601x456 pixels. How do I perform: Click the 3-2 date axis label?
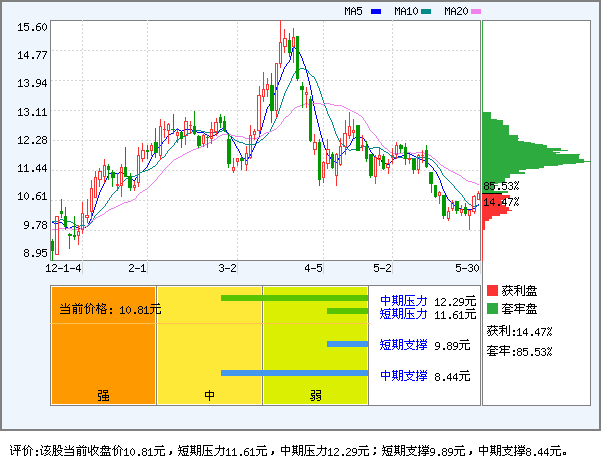tap(228, 268)
